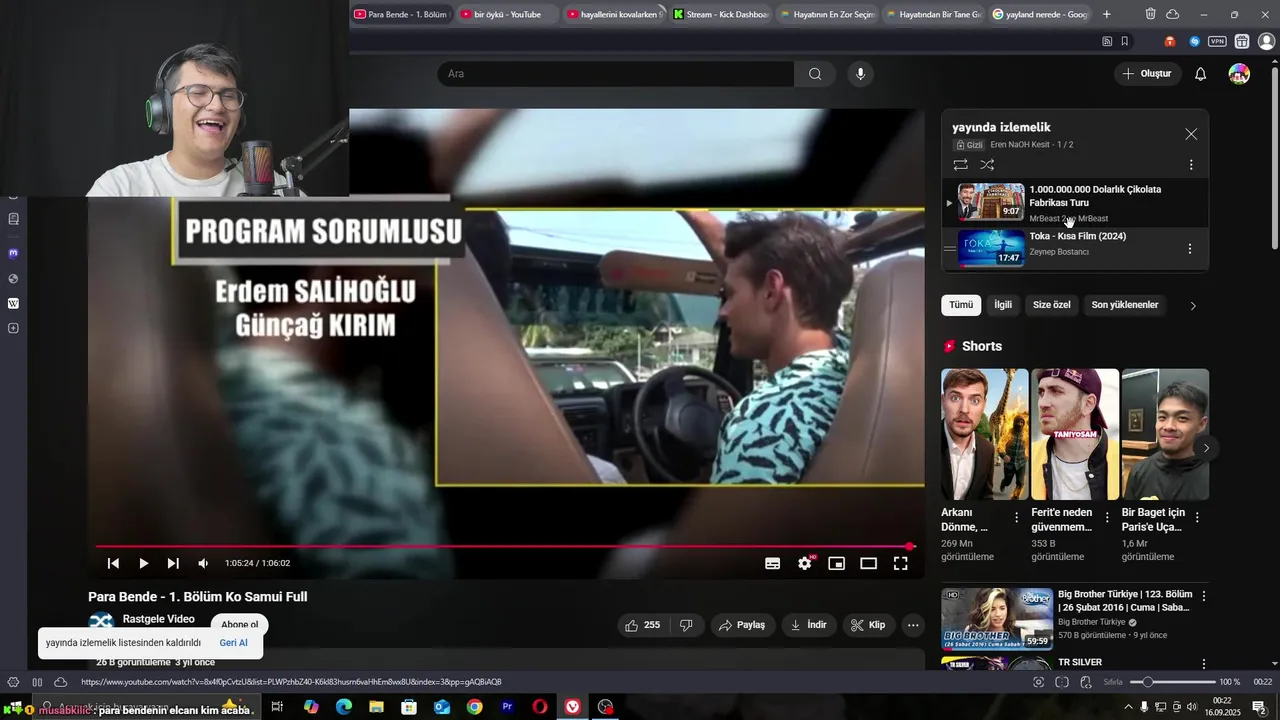Enter fullscreen mode
Image resolution: width=1280 pixels, height=720 pixels.
pyautogui.click(x=901, y=563)
